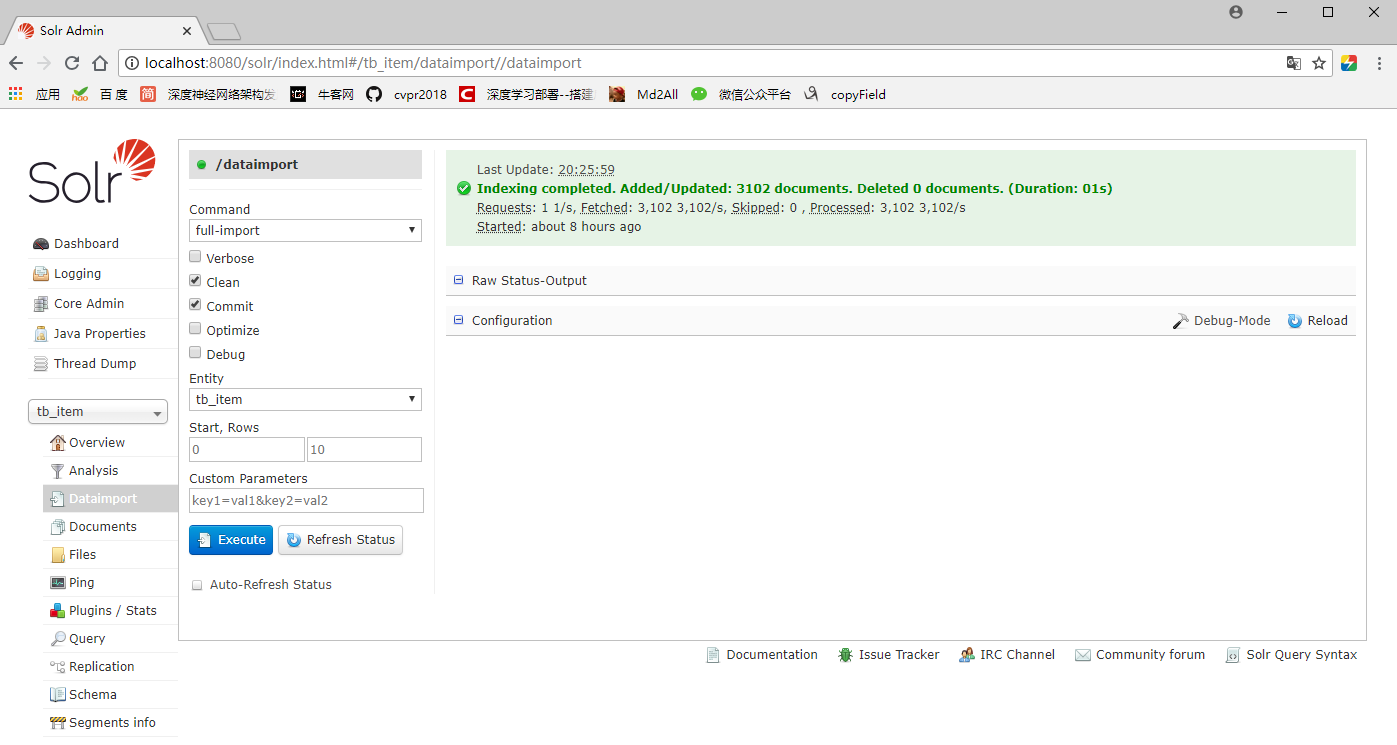This screenshot has width=1397, height=745.
Task: Enable the Debug checkbox
Action: coord(196,353)
